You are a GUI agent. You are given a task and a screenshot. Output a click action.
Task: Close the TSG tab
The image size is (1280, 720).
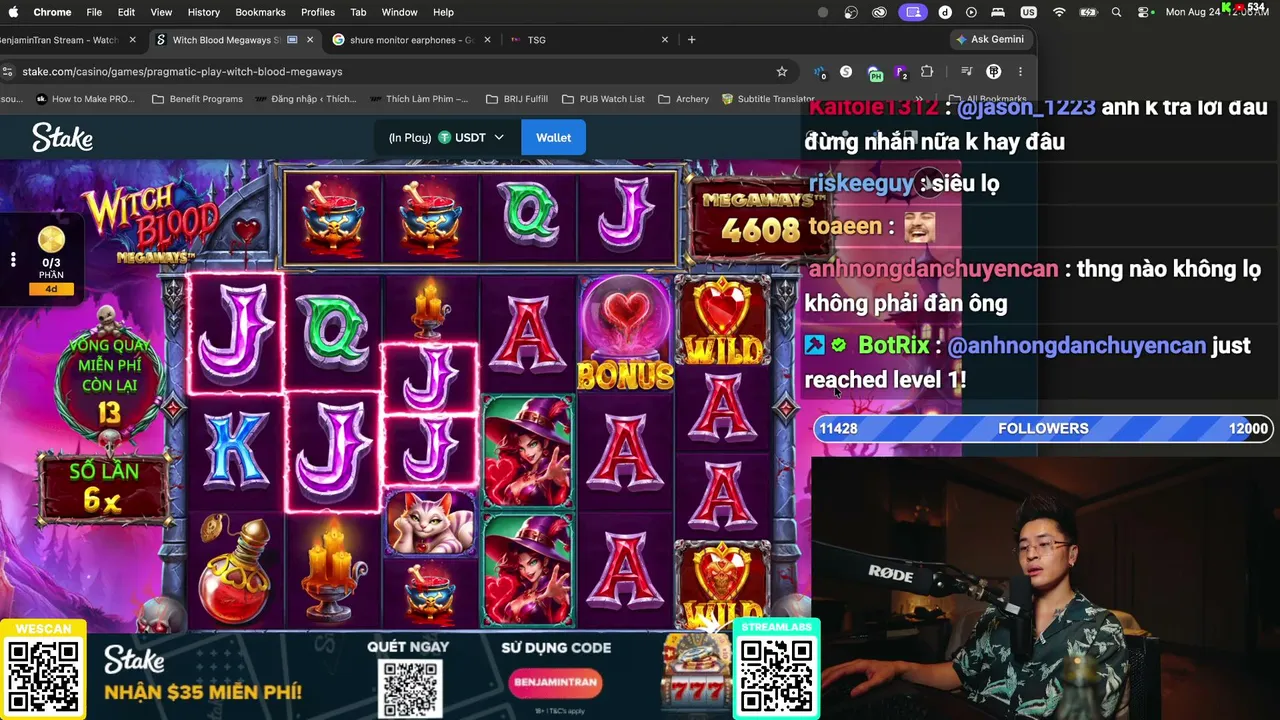pyautogui.click(x=665, y=40)
